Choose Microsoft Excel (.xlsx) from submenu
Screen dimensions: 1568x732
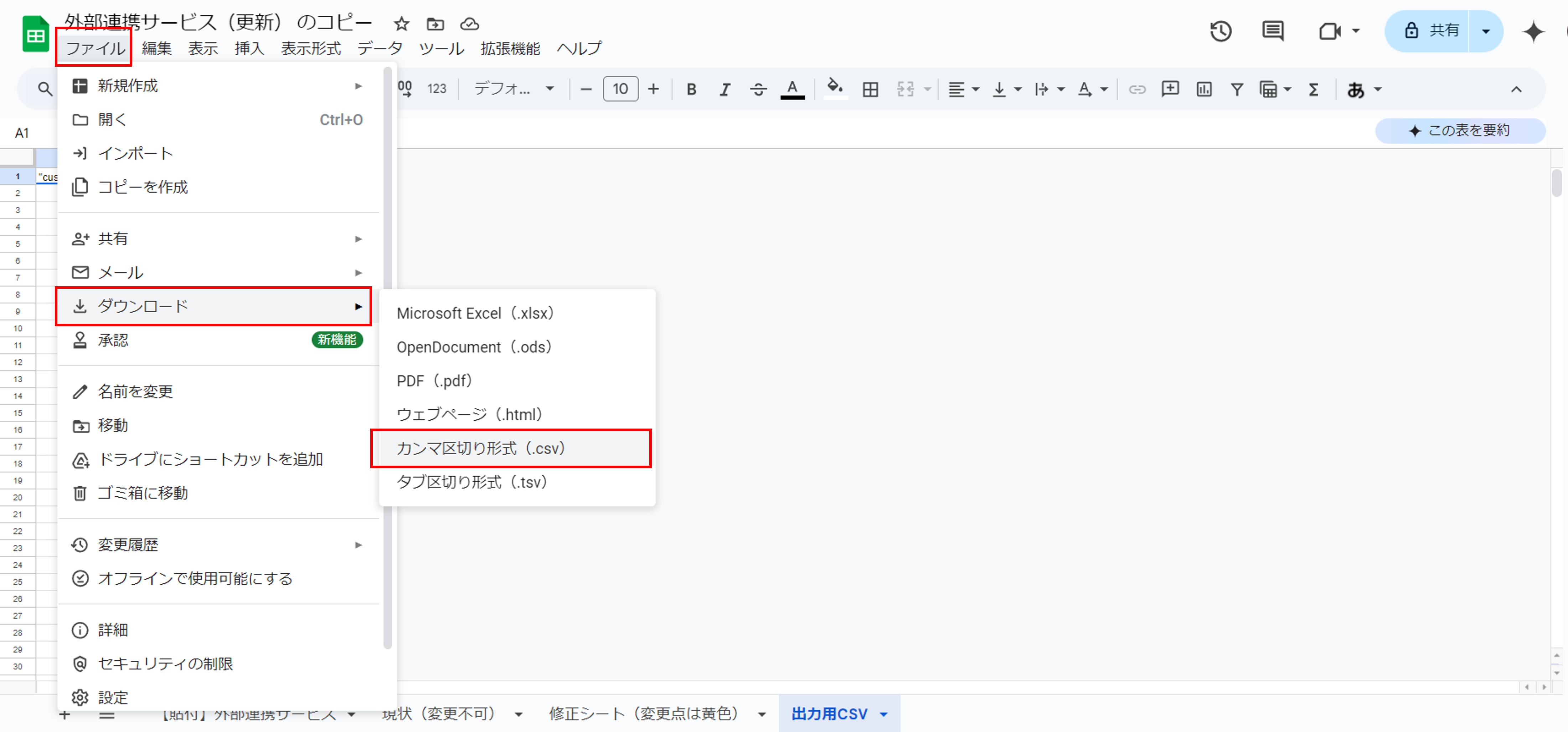point(475,313)
